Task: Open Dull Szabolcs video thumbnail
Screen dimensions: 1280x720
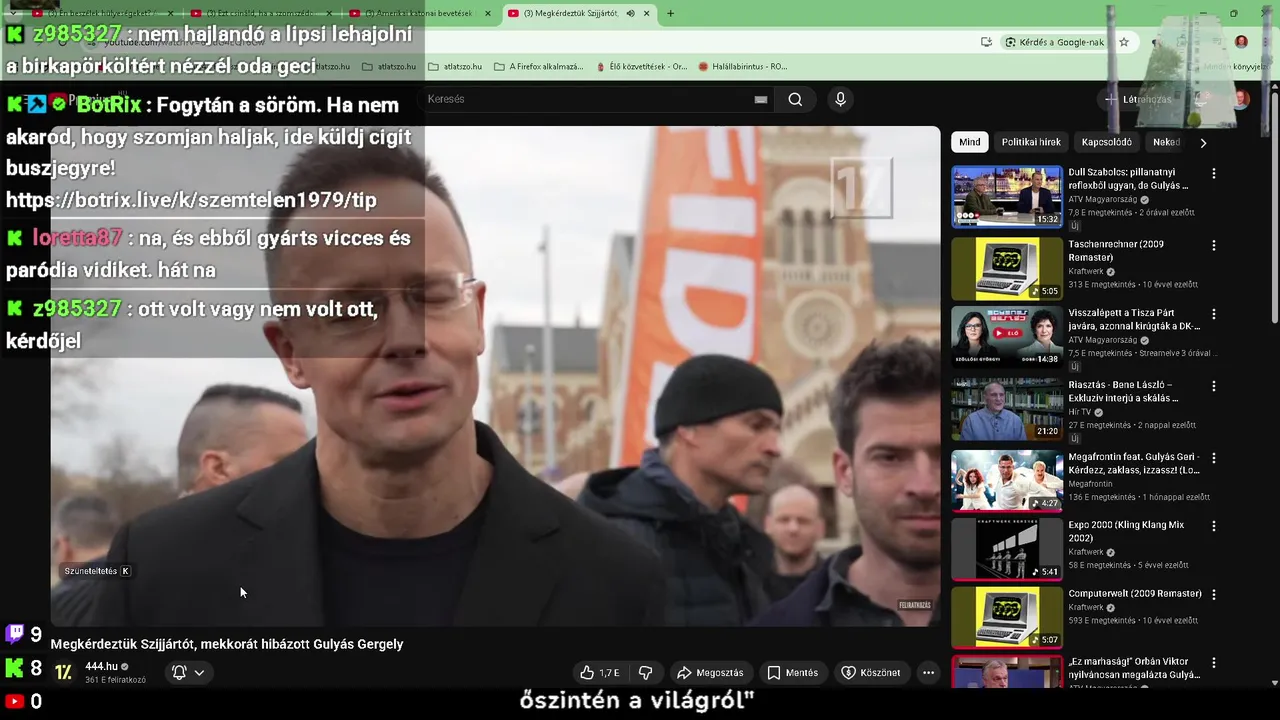Action: point(1007,197)
